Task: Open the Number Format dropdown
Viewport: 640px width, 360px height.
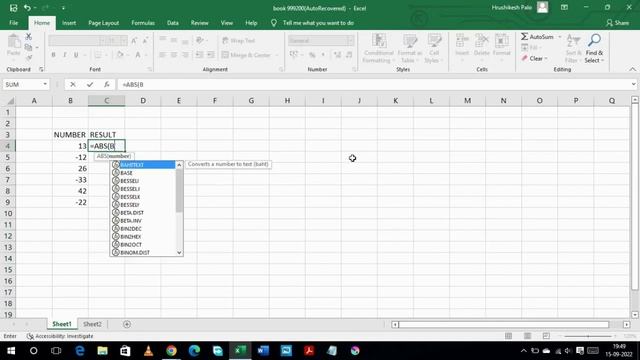Action: click(x=350, y=40)
